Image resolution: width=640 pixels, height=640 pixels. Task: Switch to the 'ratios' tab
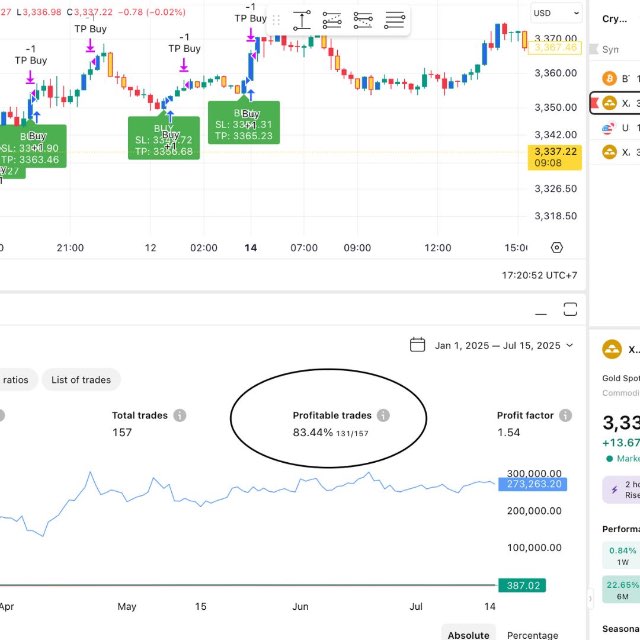pyautogui.click(x=16, y=380)
